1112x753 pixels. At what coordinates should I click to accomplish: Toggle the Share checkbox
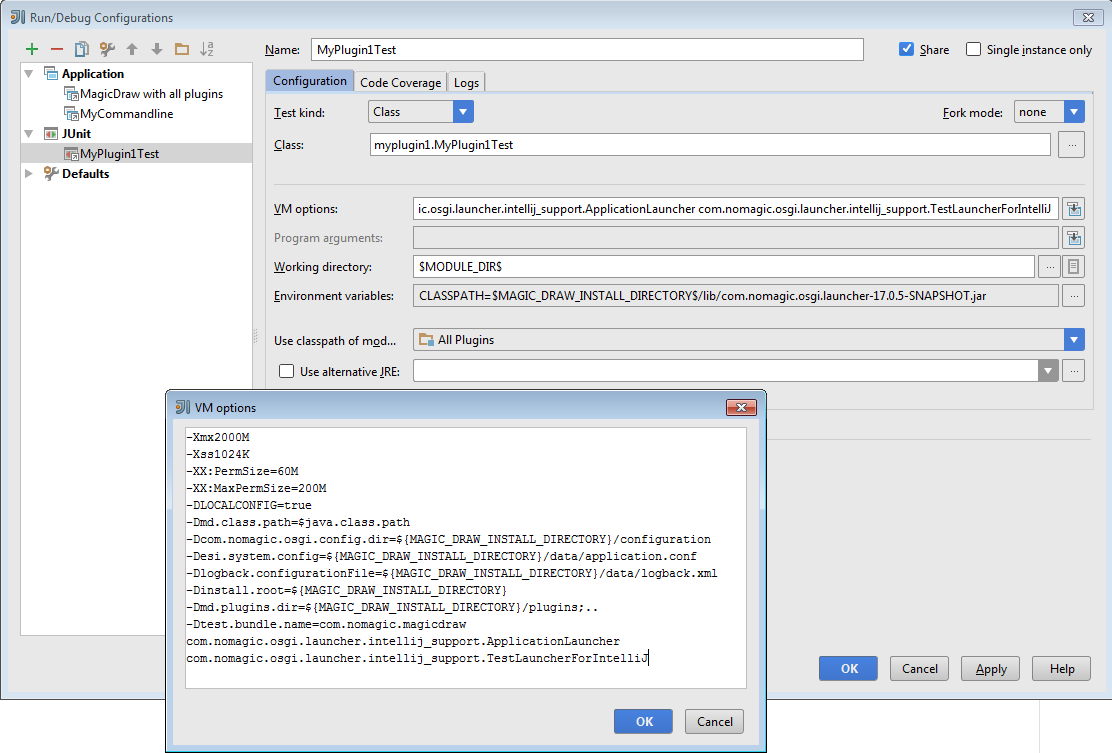pos(907,49)
